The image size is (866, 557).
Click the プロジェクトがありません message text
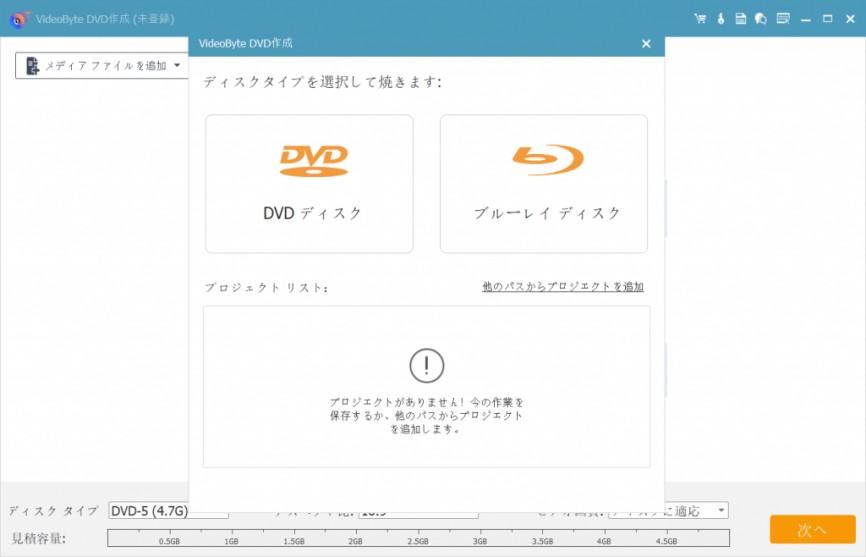[x=426, y=415]
